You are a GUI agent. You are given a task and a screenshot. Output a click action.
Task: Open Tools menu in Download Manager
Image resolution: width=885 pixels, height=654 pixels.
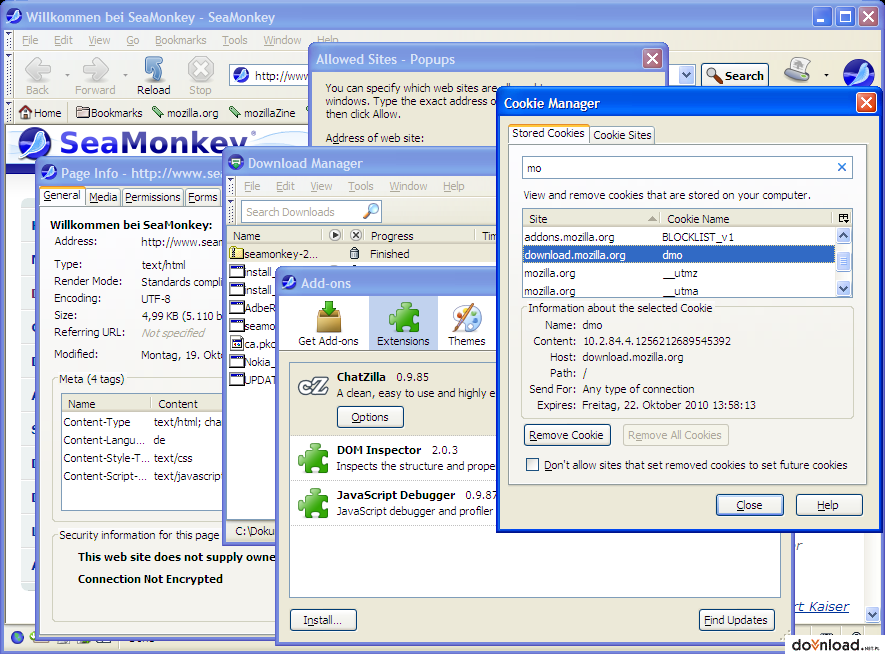click(x=360, y=186)
